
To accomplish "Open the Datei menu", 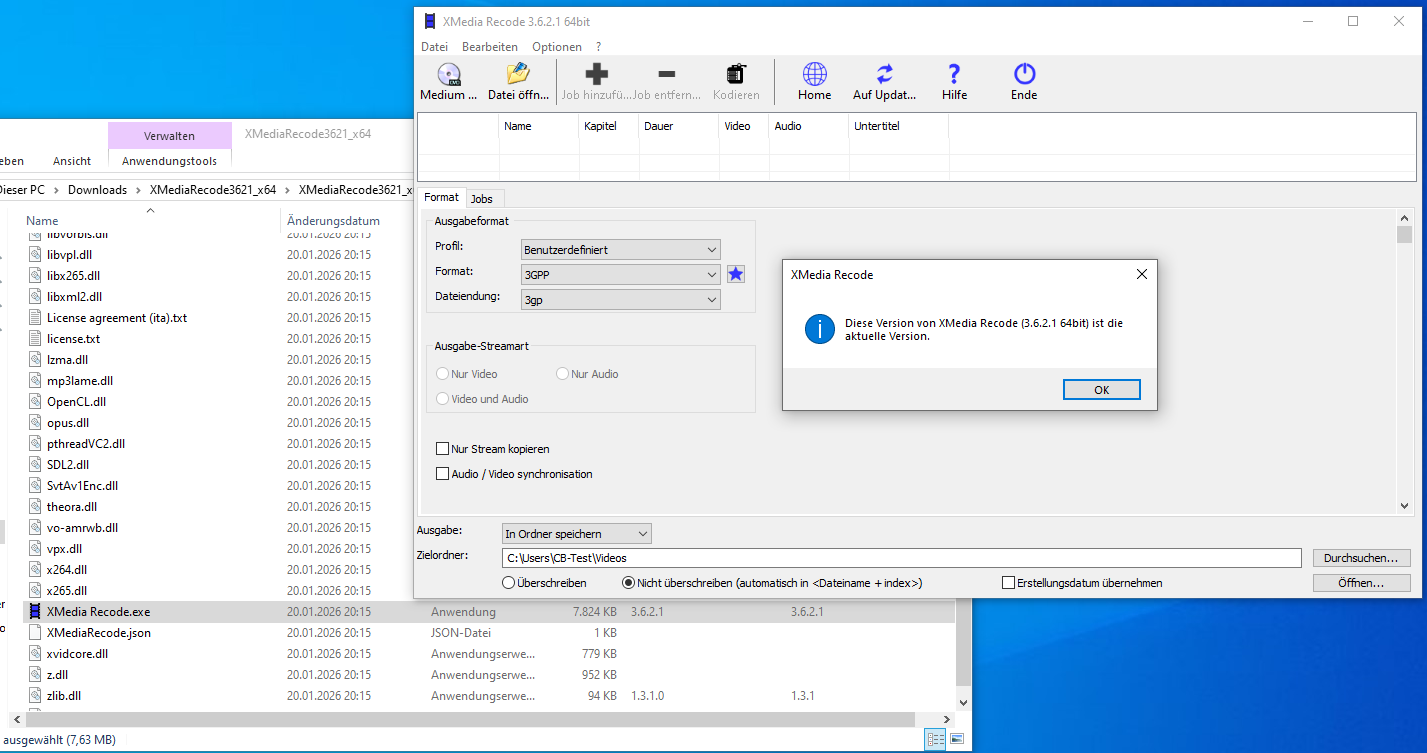I will coord(434,47).
